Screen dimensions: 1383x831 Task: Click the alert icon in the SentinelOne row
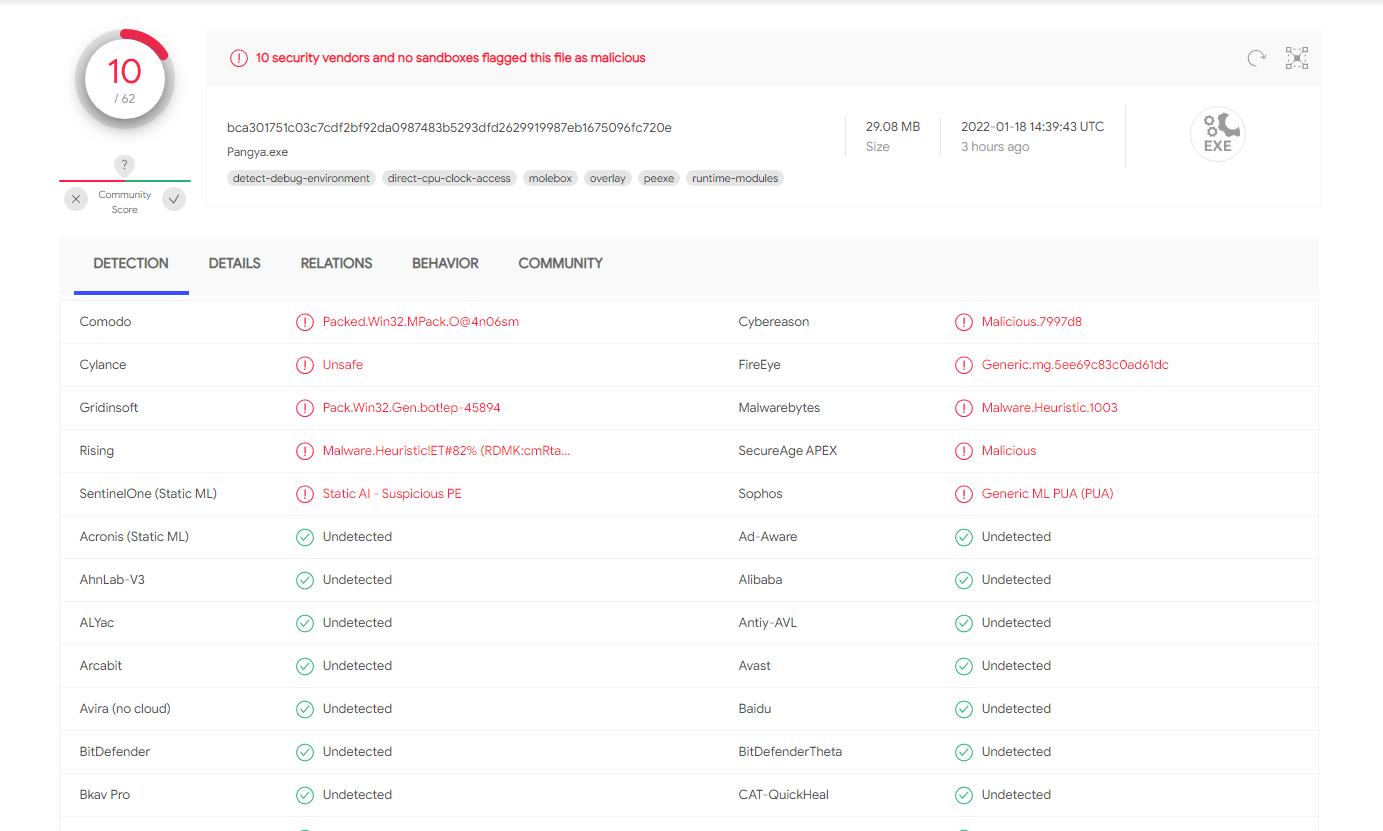[x=305, y=494]
